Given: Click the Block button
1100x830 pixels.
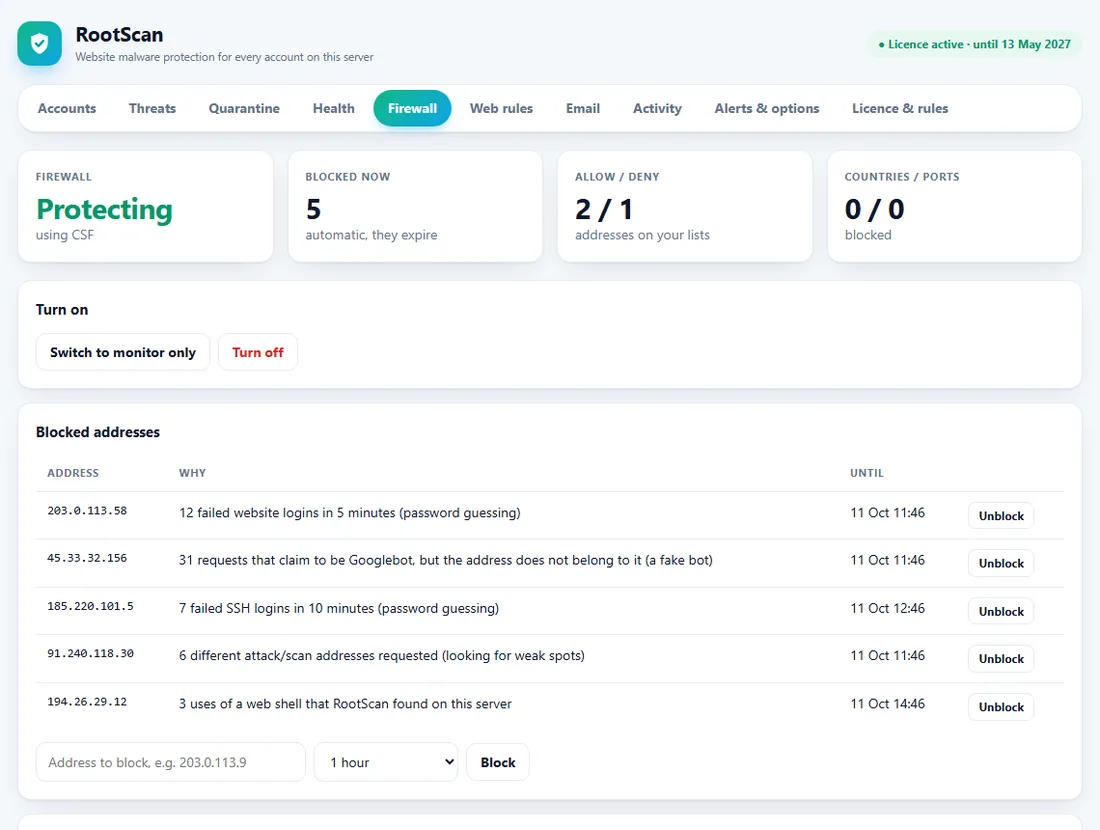Looking at the screenshot, I should (x=498, y=763).
